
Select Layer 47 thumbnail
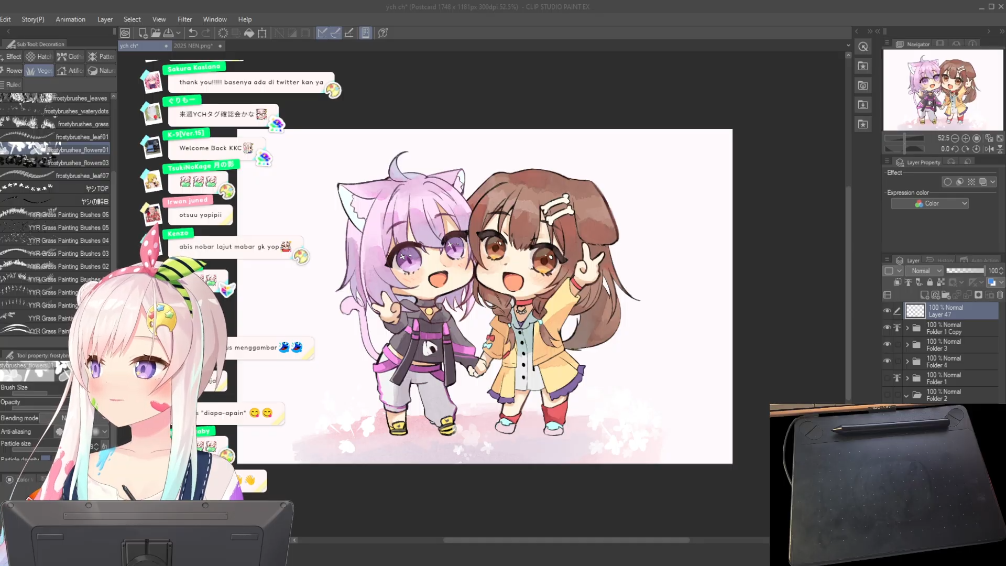(915, 311)
